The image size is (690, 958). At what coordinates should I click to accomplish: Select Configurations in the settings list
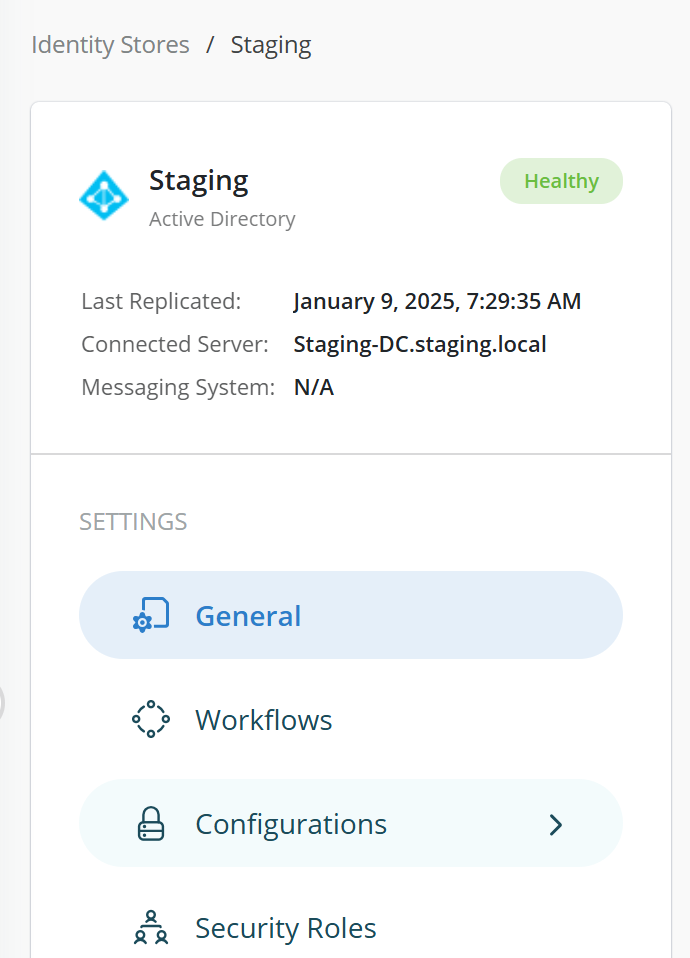click(x=291, y=824)
